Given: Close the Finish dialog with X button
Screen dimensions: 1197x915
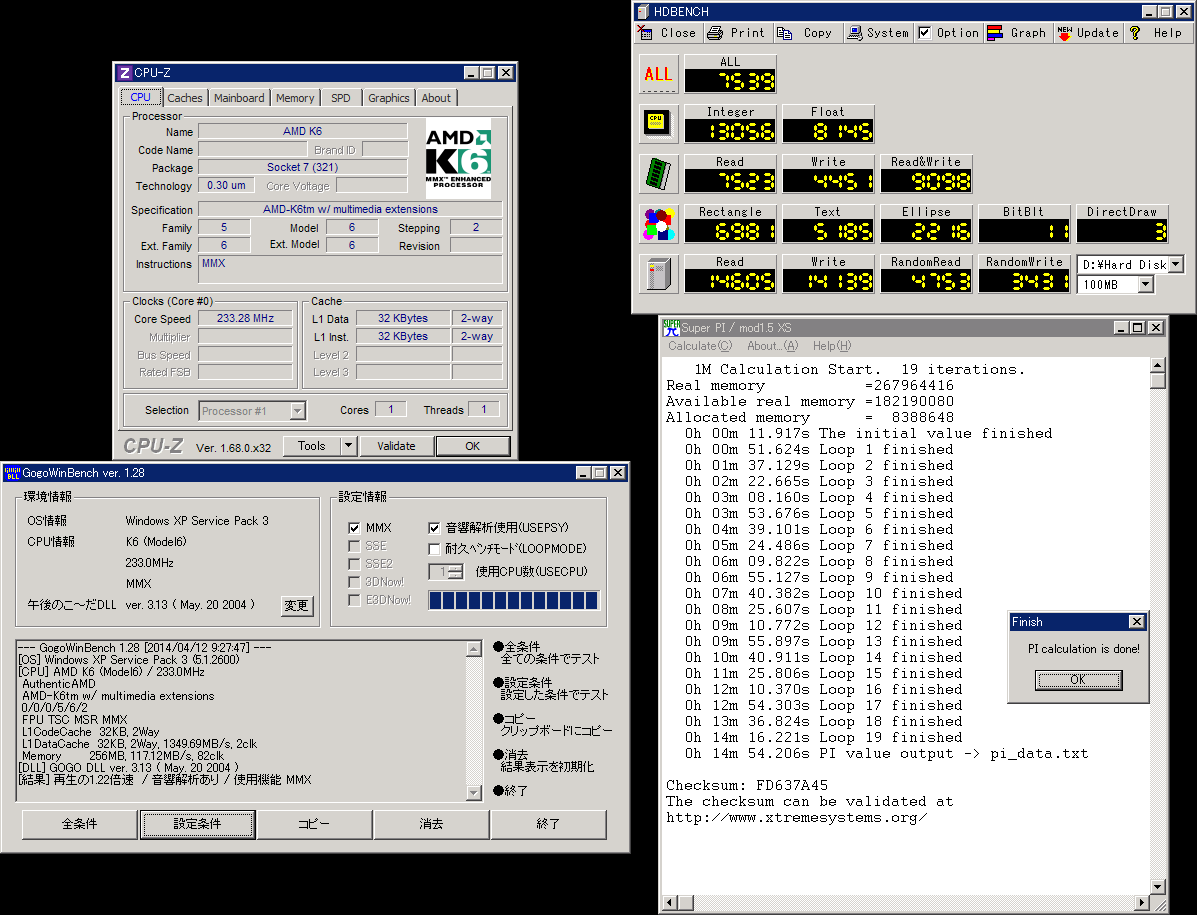Looking at the screenshot, I should (1136, 622).
